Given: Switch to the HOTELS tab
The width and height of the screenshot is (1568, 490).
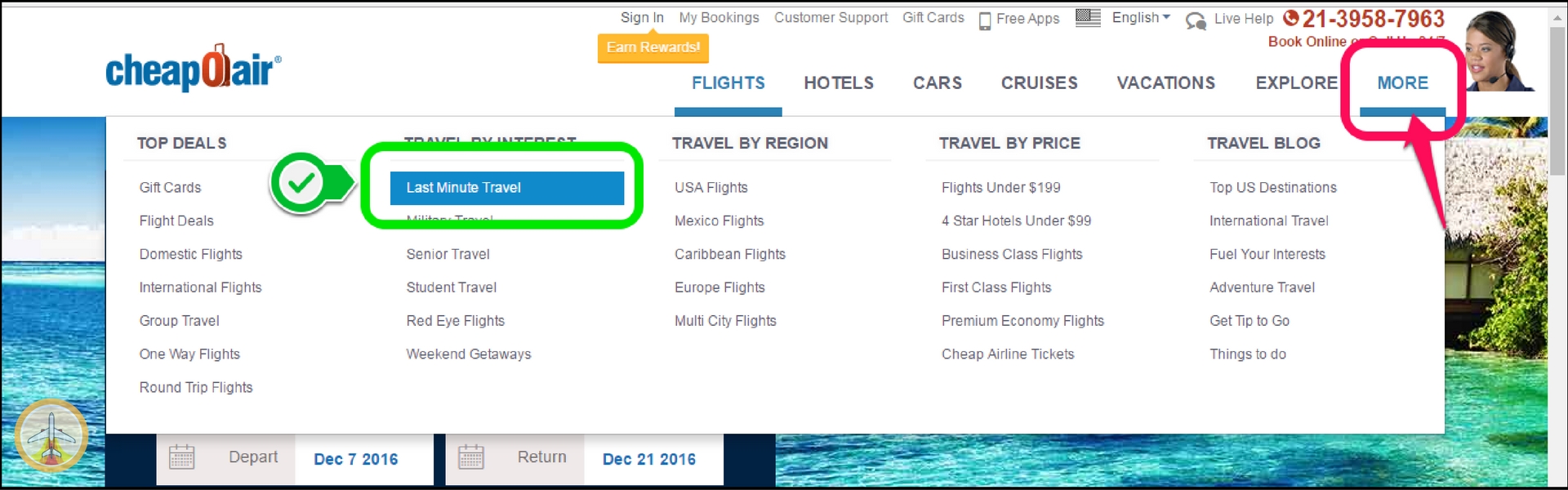Looking at the screenshot, I should 839,83.
